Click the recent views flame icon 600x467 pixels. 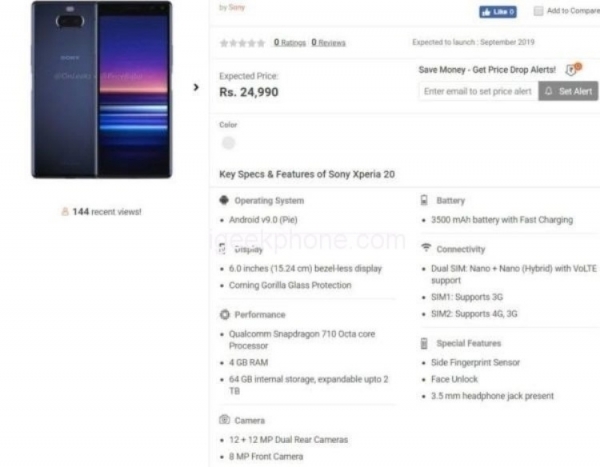pyautogui.click(x=65, y=212)
